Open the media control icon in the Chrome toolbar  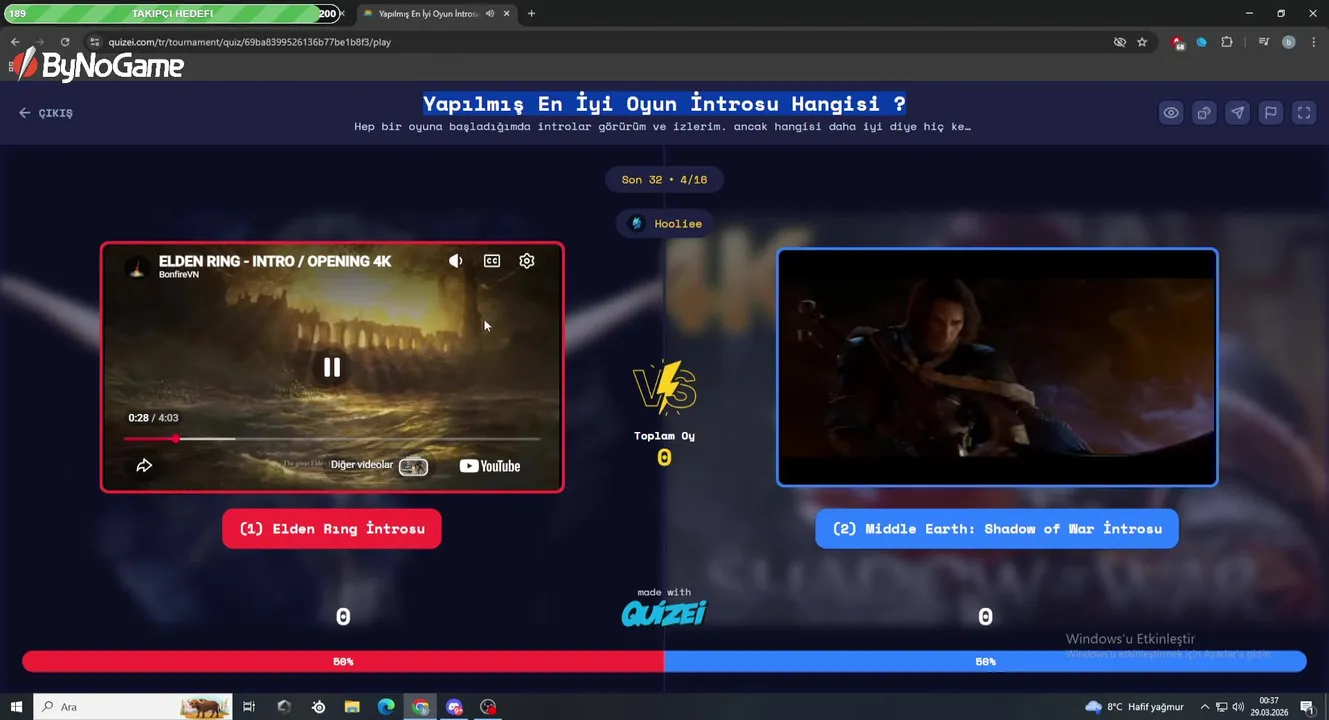tap(1264, 42)
